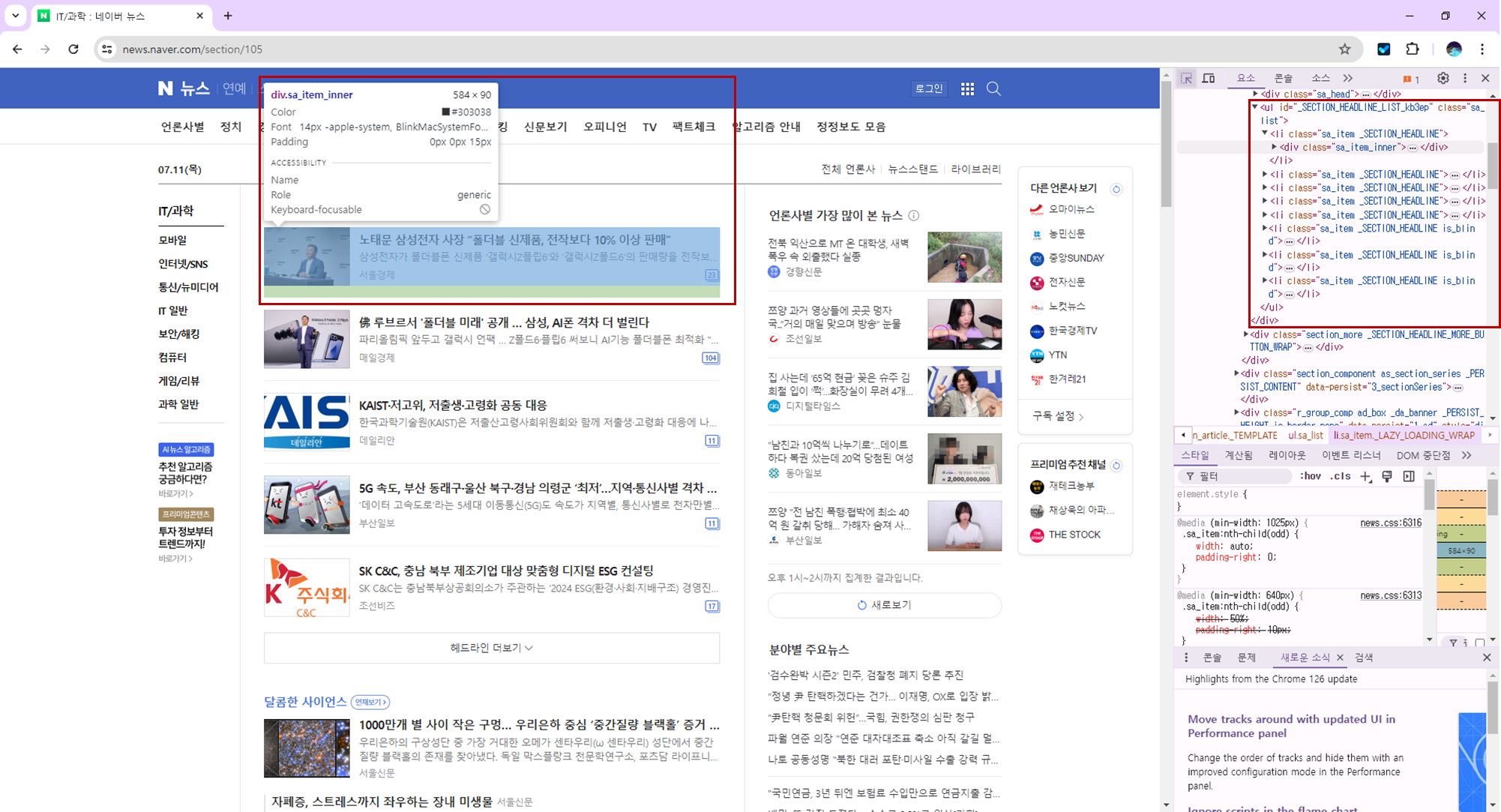This screenshot has height=812, width=1501.
Task: Open 구독 설정 link
Action: tap(1058, 416)
